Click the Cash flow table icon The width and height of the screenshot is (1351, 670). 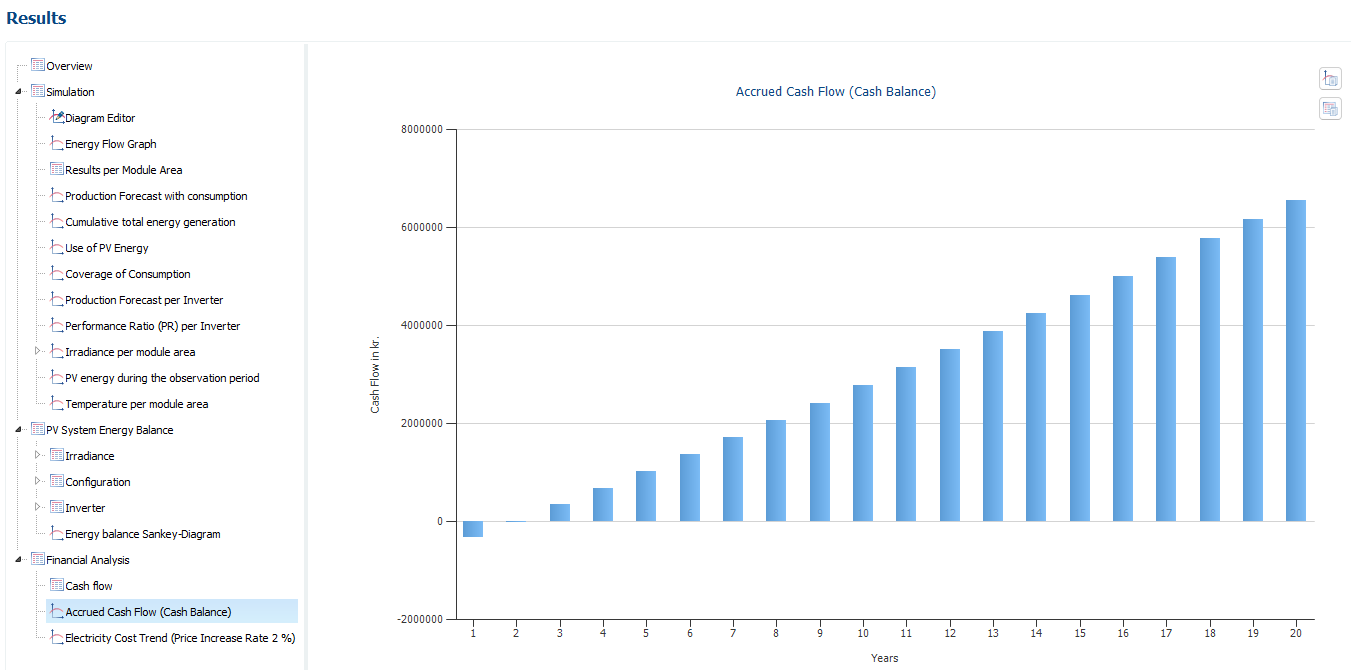(x=57, y=586)
